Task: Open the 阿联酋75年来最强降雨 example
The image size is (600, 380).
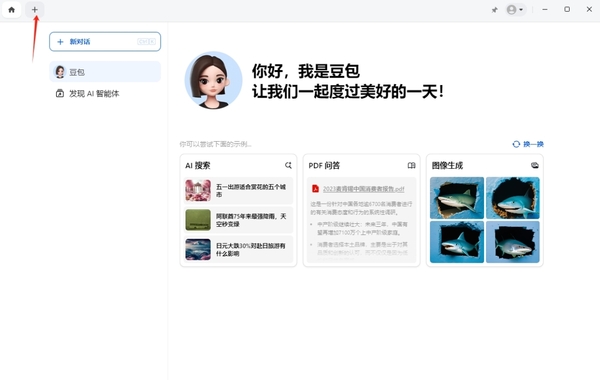Action: point(238,220)
